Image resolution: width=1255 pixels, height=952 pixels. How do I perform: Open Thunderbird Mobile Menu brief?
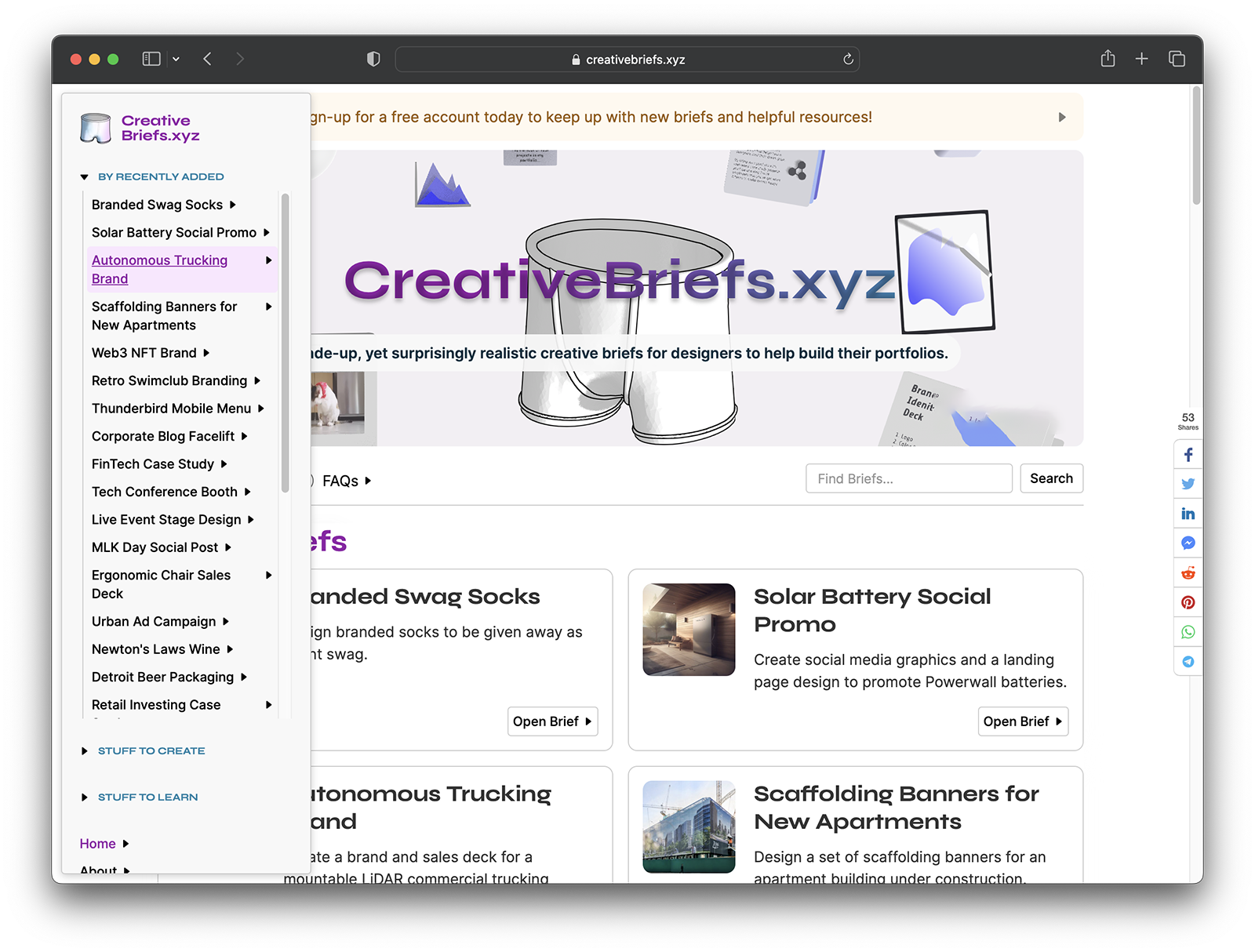[x=177, y=409]
